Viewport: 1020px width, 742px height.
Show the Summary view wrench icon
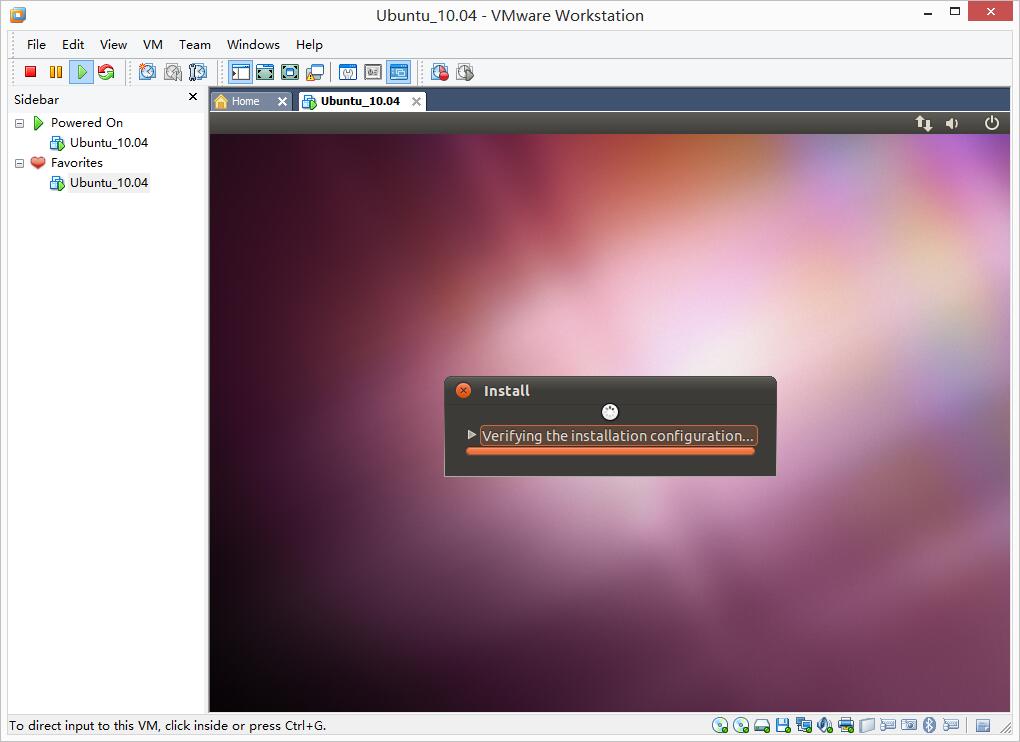tap(348, 72)
